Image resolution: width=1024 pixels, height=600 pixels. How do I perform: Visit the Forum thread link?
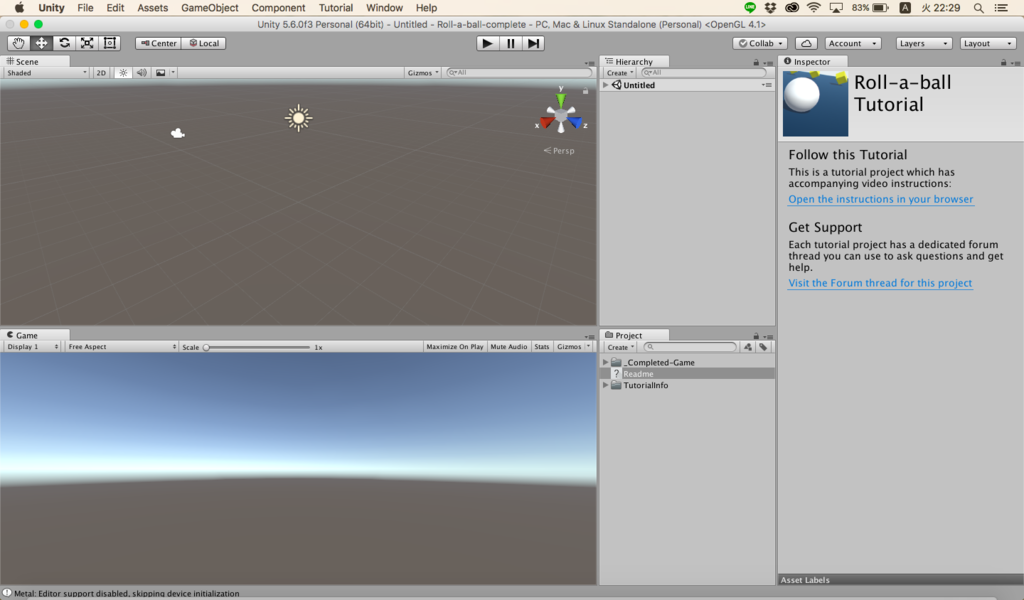880,283
